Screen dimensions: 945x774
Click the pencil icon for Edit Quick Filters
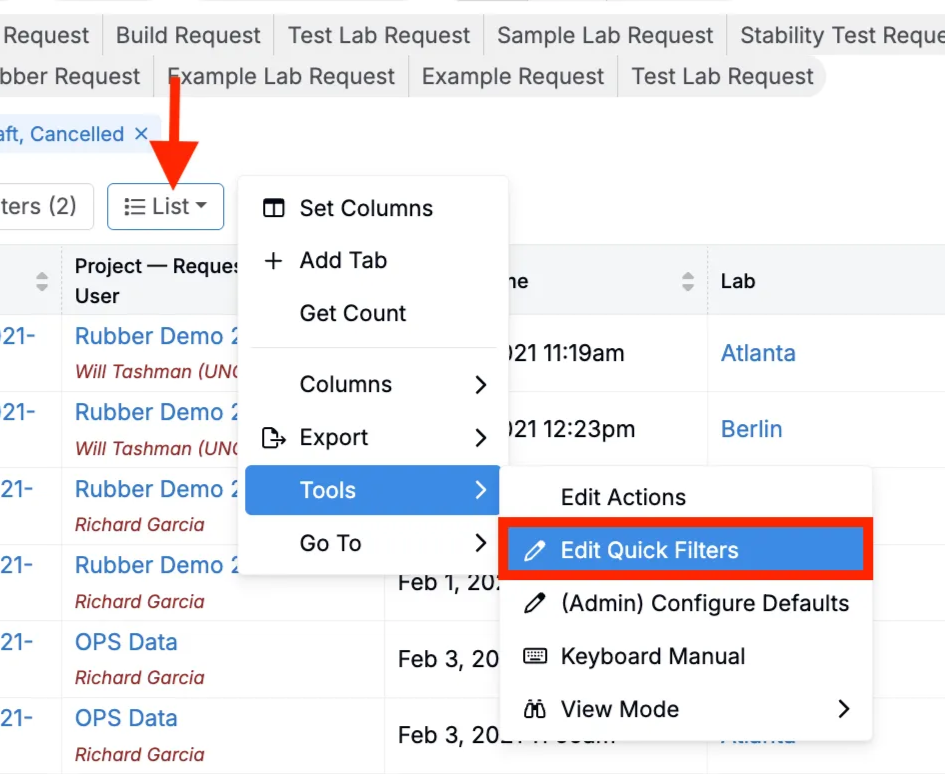point(535,551)
